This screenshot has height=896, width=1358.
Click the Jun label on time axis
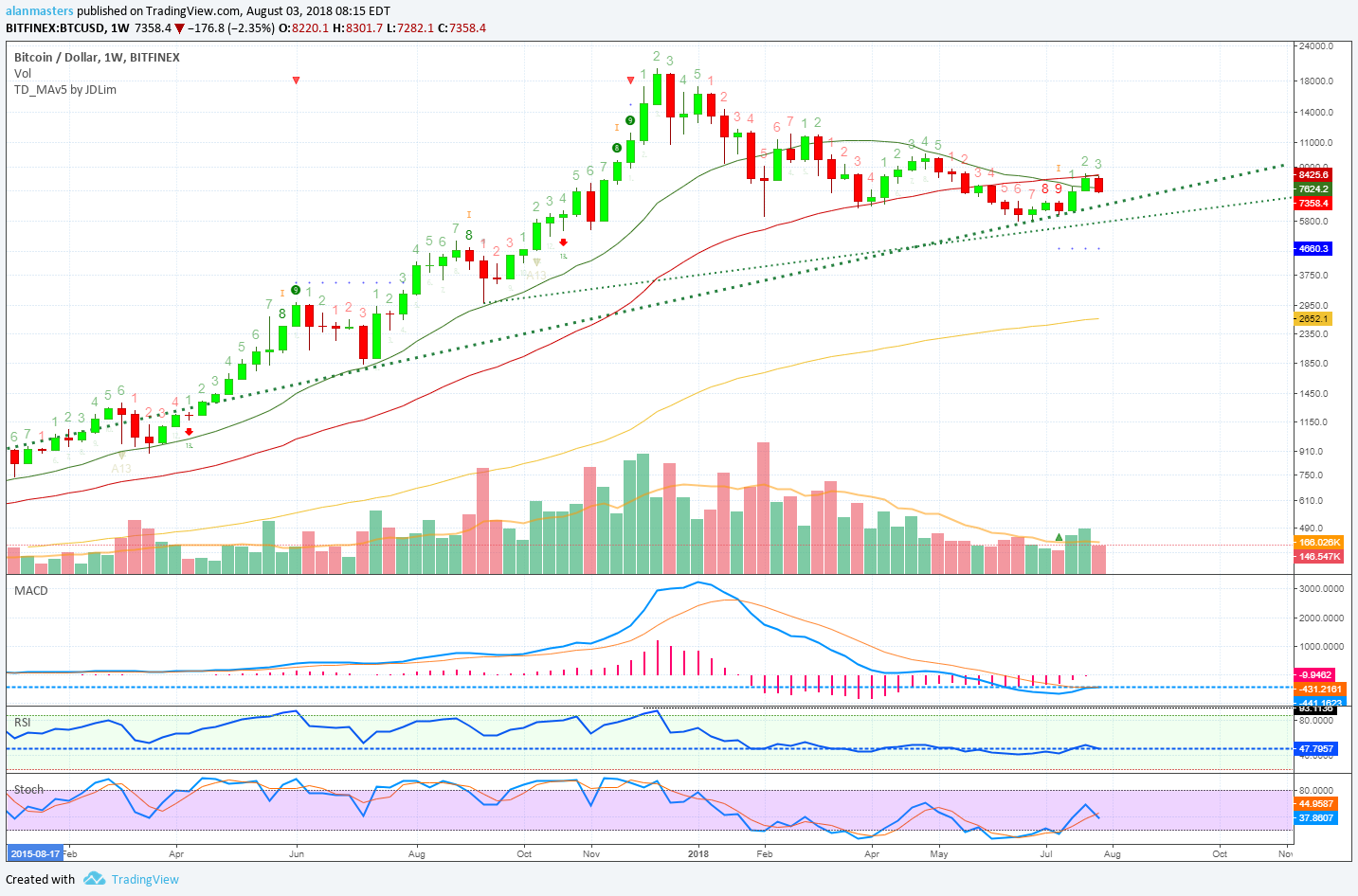pyautogui.click(x=297, y=853)
